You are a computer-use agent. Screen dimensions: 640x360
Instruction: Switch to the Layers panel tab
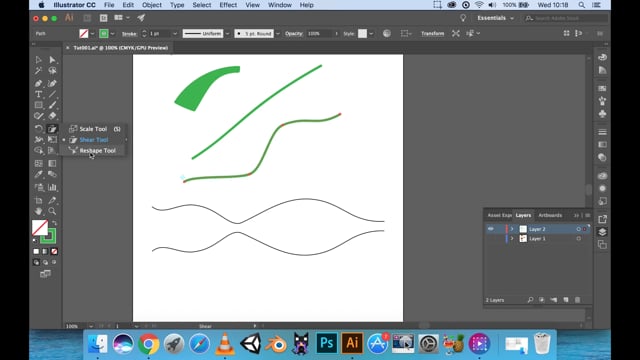click(x=523, y=216)
